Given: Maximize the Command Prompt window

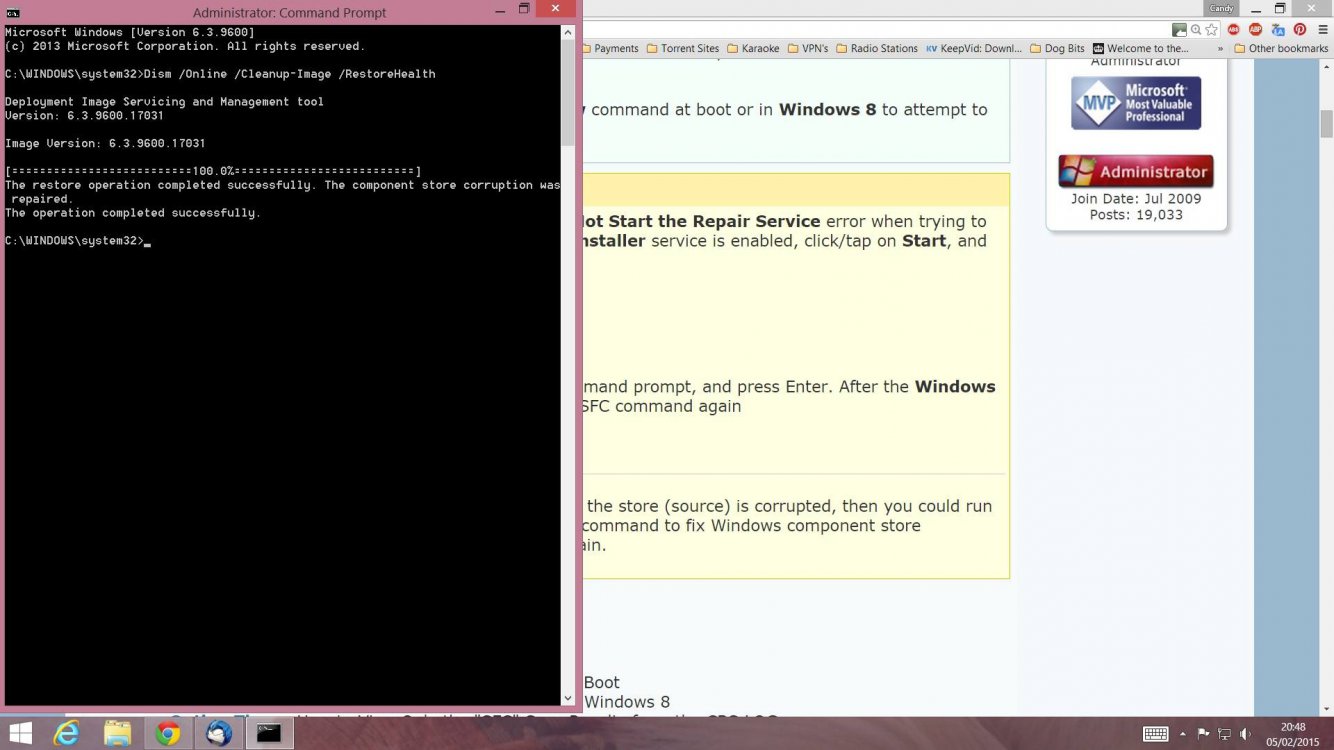Looking at the screenshot, I should pos(523,9).
